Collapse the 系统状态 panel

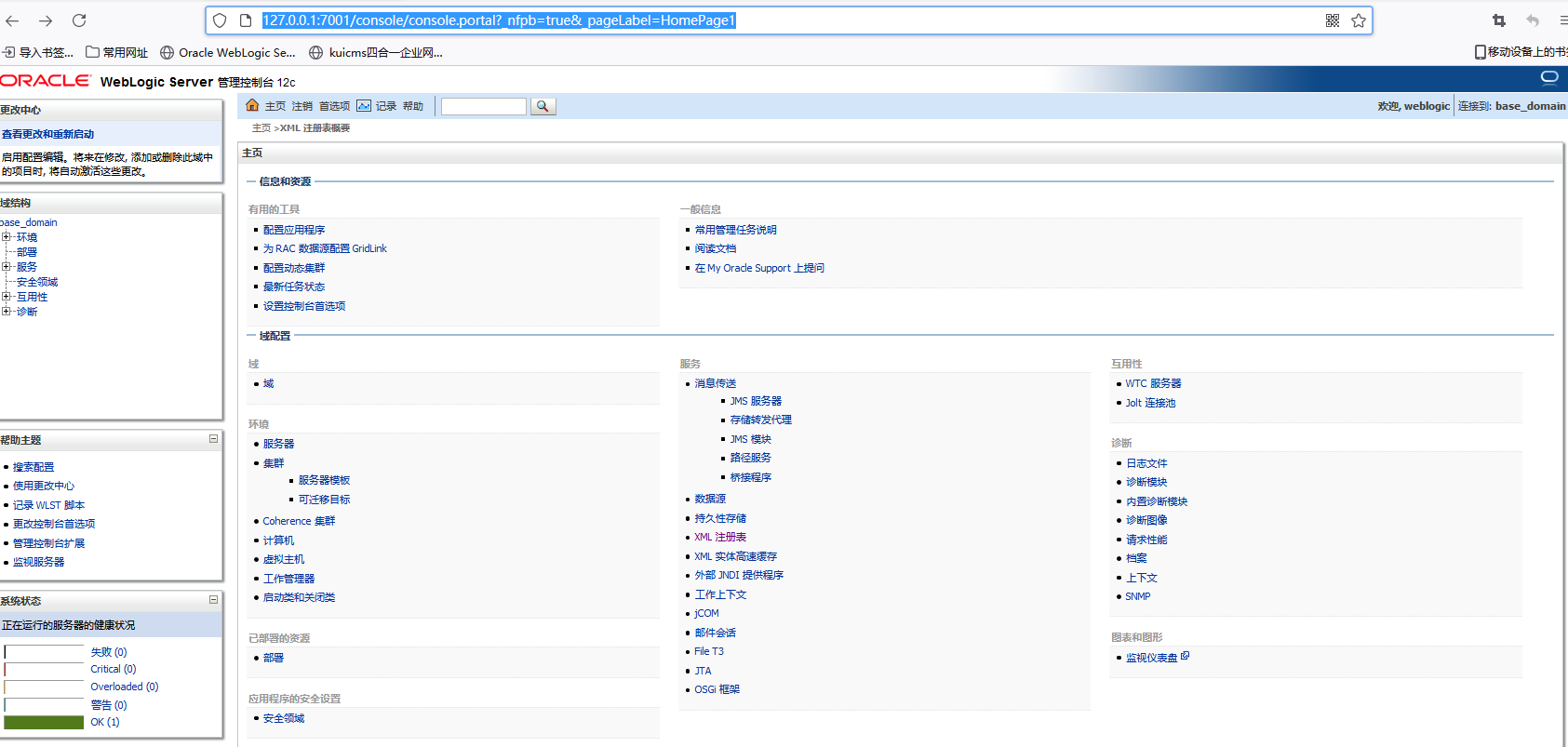[213, 600]
